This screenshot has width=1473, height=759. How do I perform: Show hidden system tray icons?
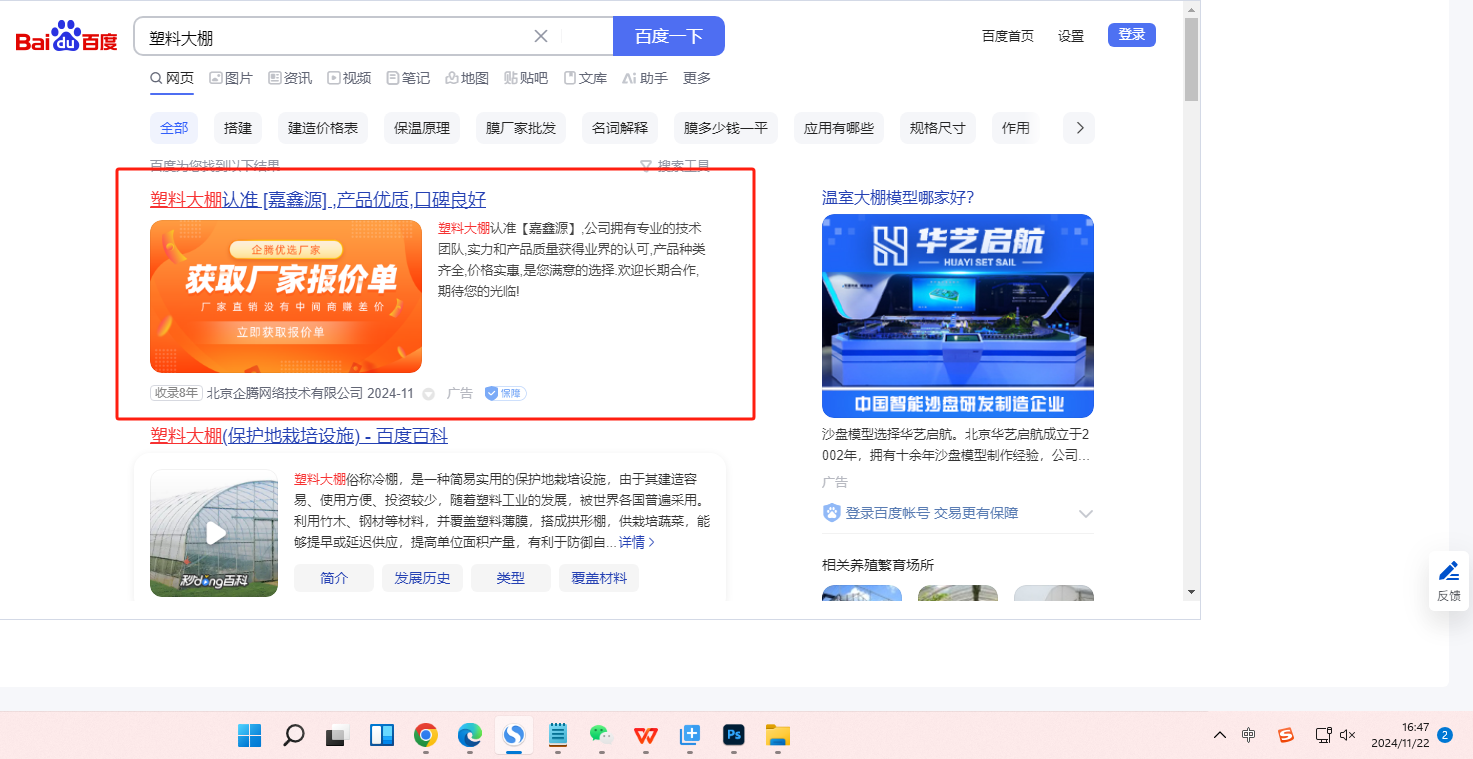1219,735
